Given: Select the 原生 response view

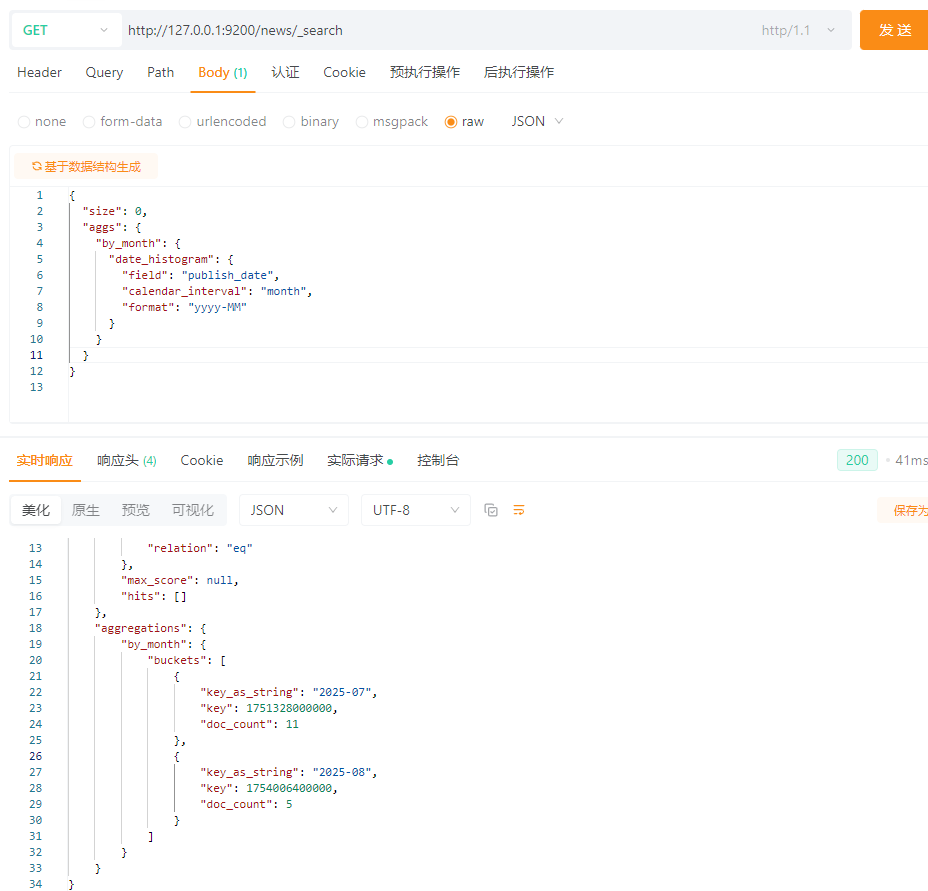Looking at the screenshot, I should pos(85,510).
